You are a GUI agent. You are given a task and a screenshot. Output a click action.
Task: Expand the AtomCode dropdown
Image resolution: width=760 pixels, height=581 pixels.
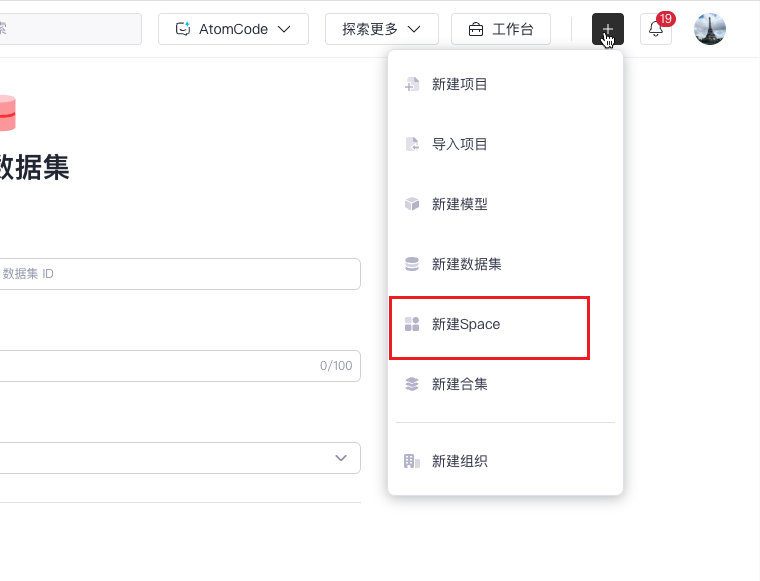[233, 29]
